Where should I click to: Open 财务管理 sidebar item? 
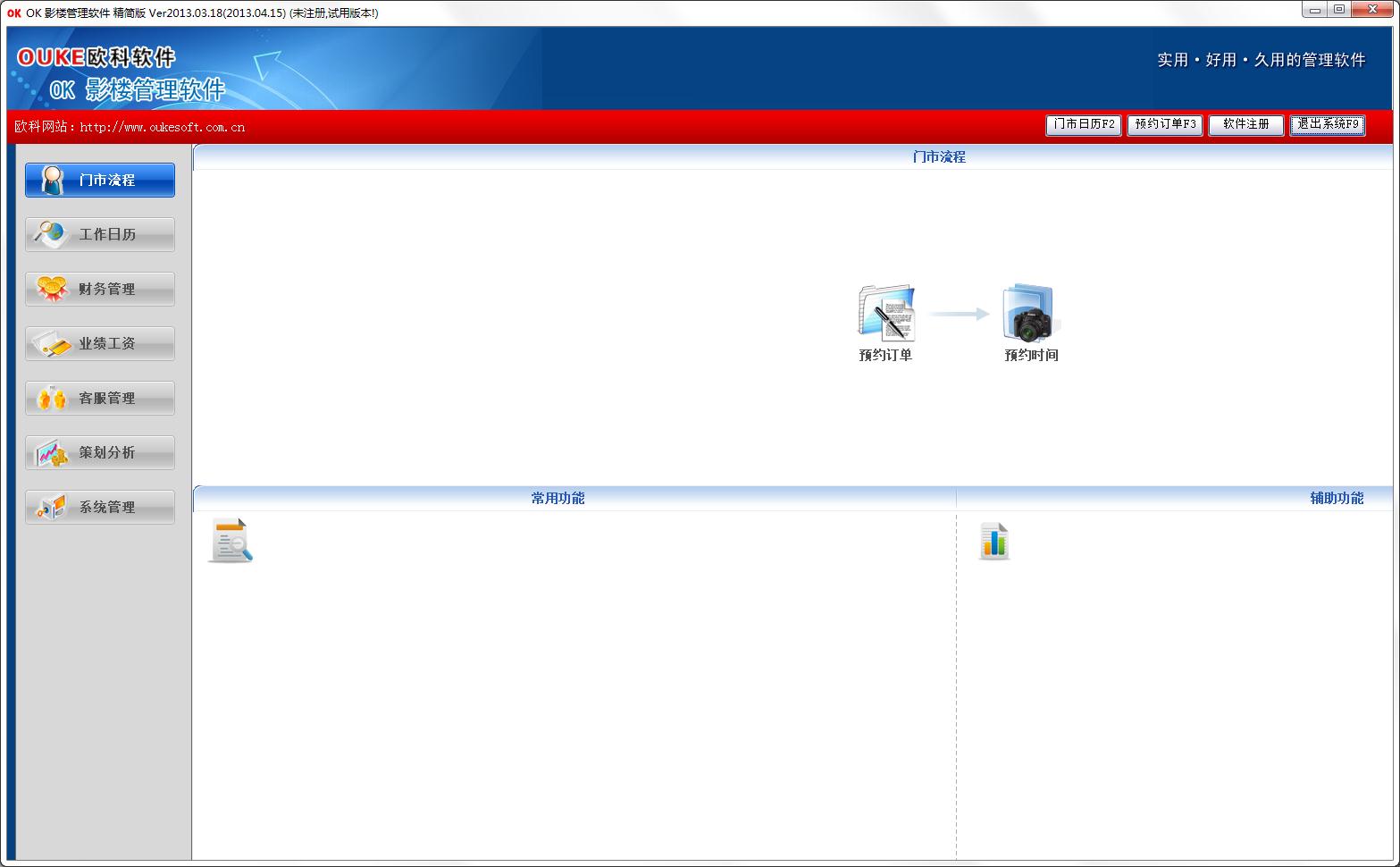pyautogui.click(x=100, y=289)
